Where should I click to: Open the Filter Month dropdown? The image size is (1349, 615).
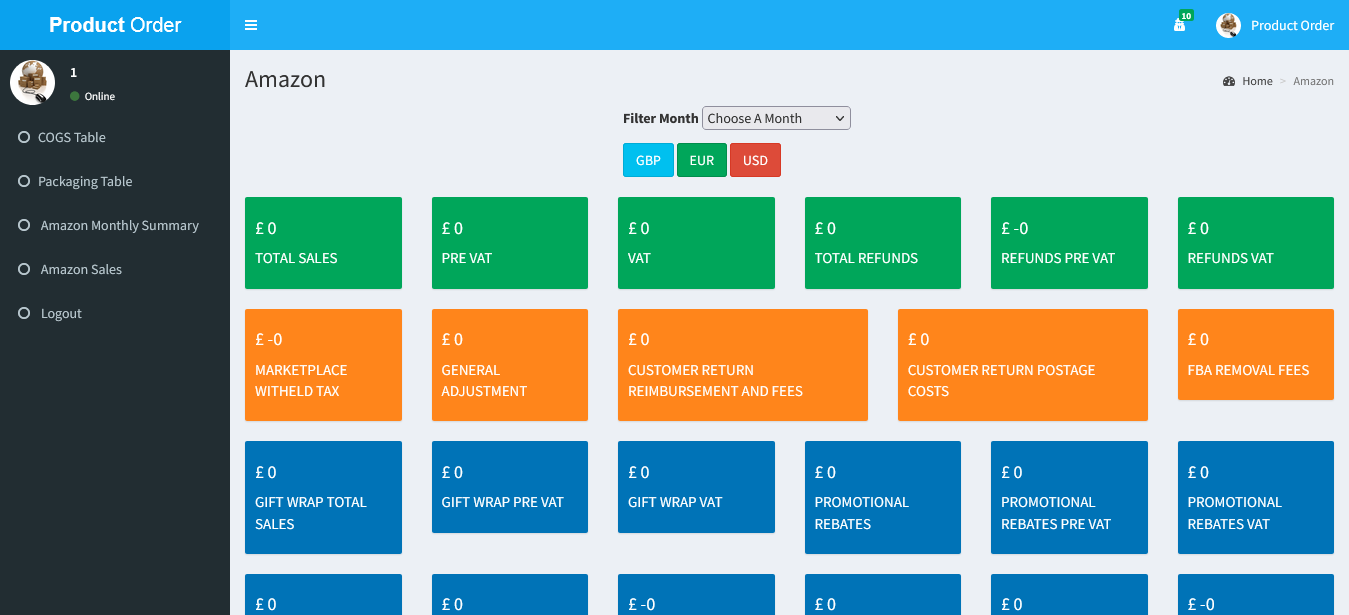(x=776, y=118)
